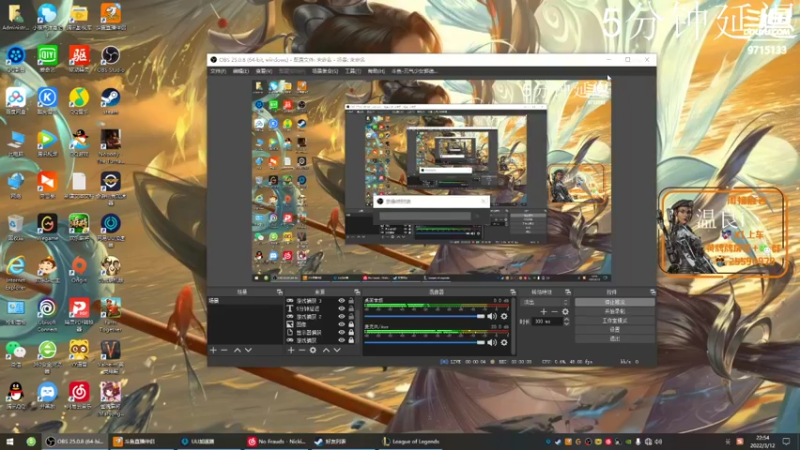Add a scene transition with plus icon
The width and height of the screenshot is (800, 450).
click(543, 312)
